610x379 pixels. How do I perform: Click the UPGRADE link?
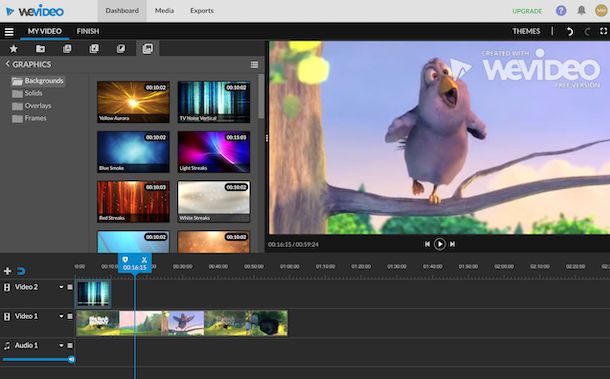click(527, 11)
